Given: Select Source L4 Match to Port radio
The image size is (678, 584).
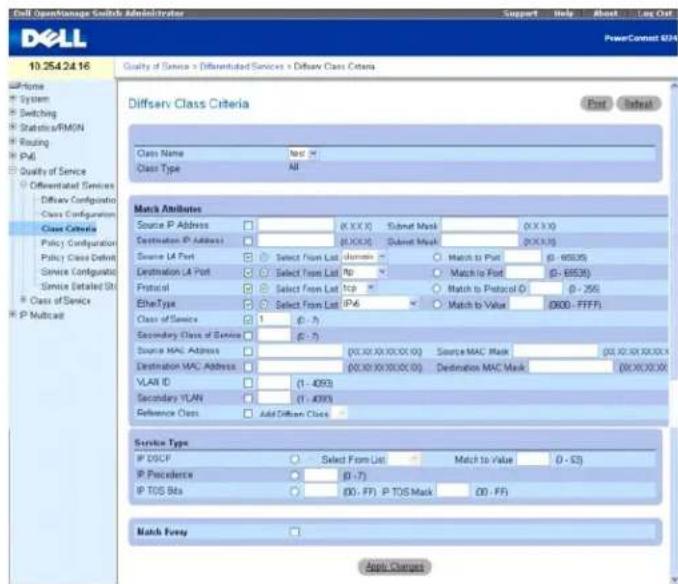Looking at the screenshot, I should tap(437, 257).
